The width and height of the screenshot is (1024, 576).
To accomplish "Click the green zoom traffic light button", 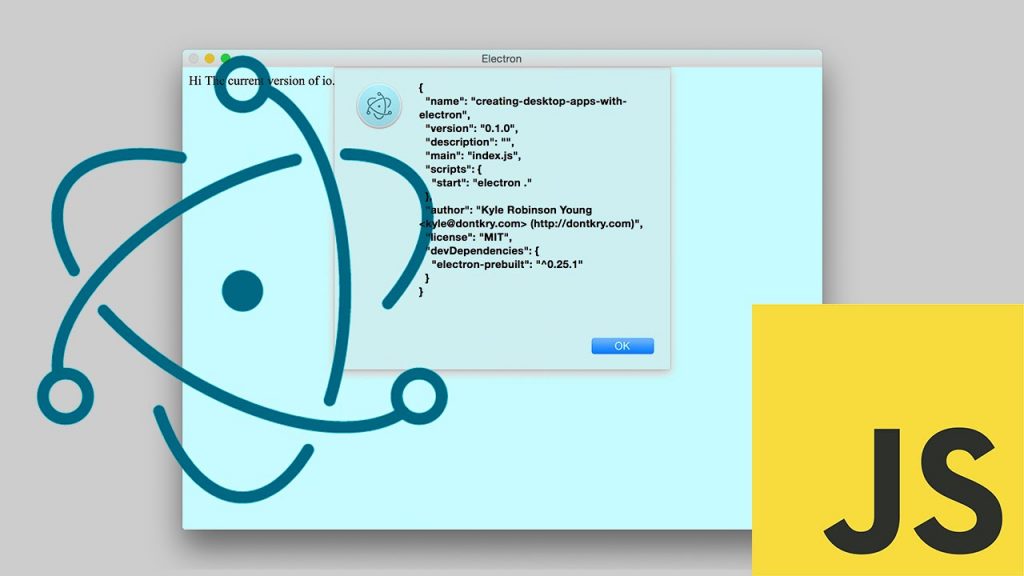I will click(224, 58).
